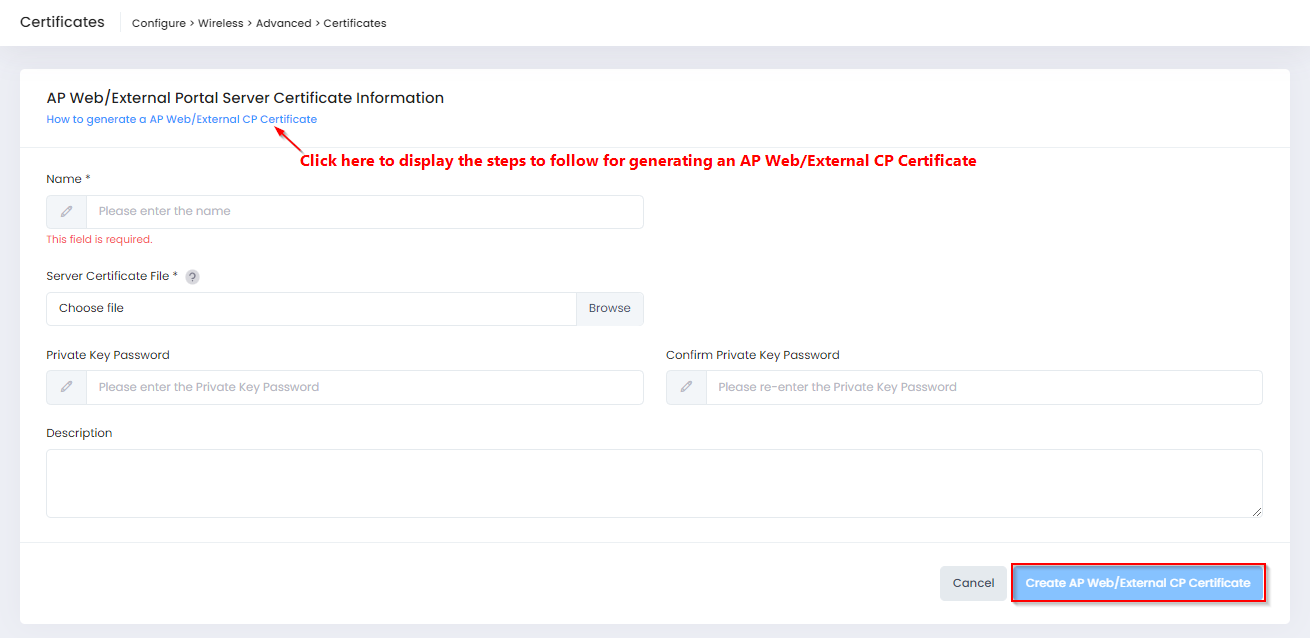Select the Certificates breadcrumb item

coord(355,23)
